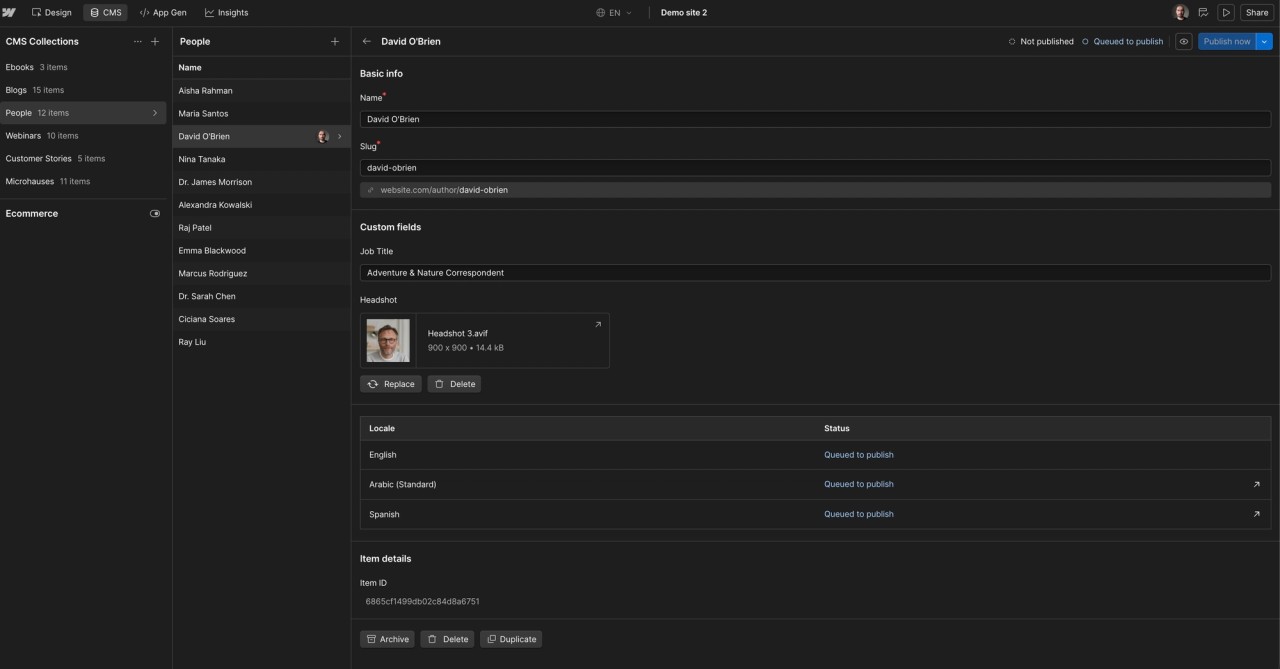
Task: Replace the headshot image
Action: point(391,384)
